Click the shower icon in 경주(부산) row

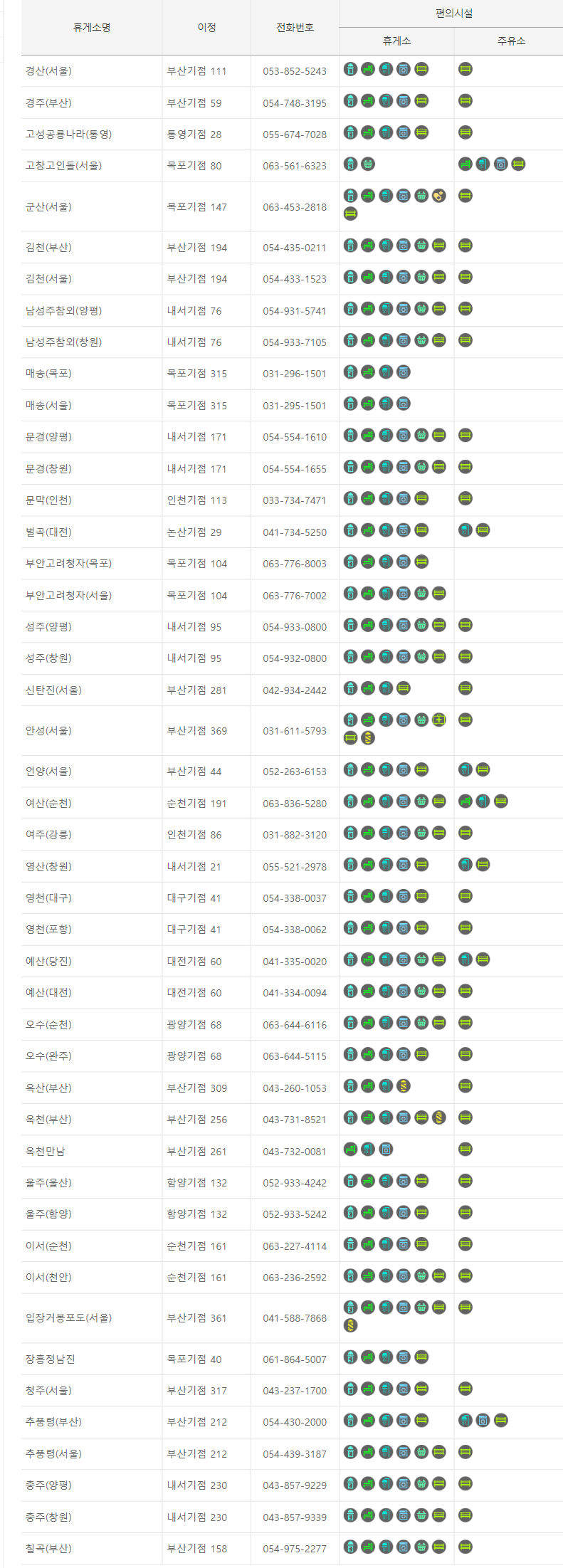pyautogui.click(x=386, y=101)
